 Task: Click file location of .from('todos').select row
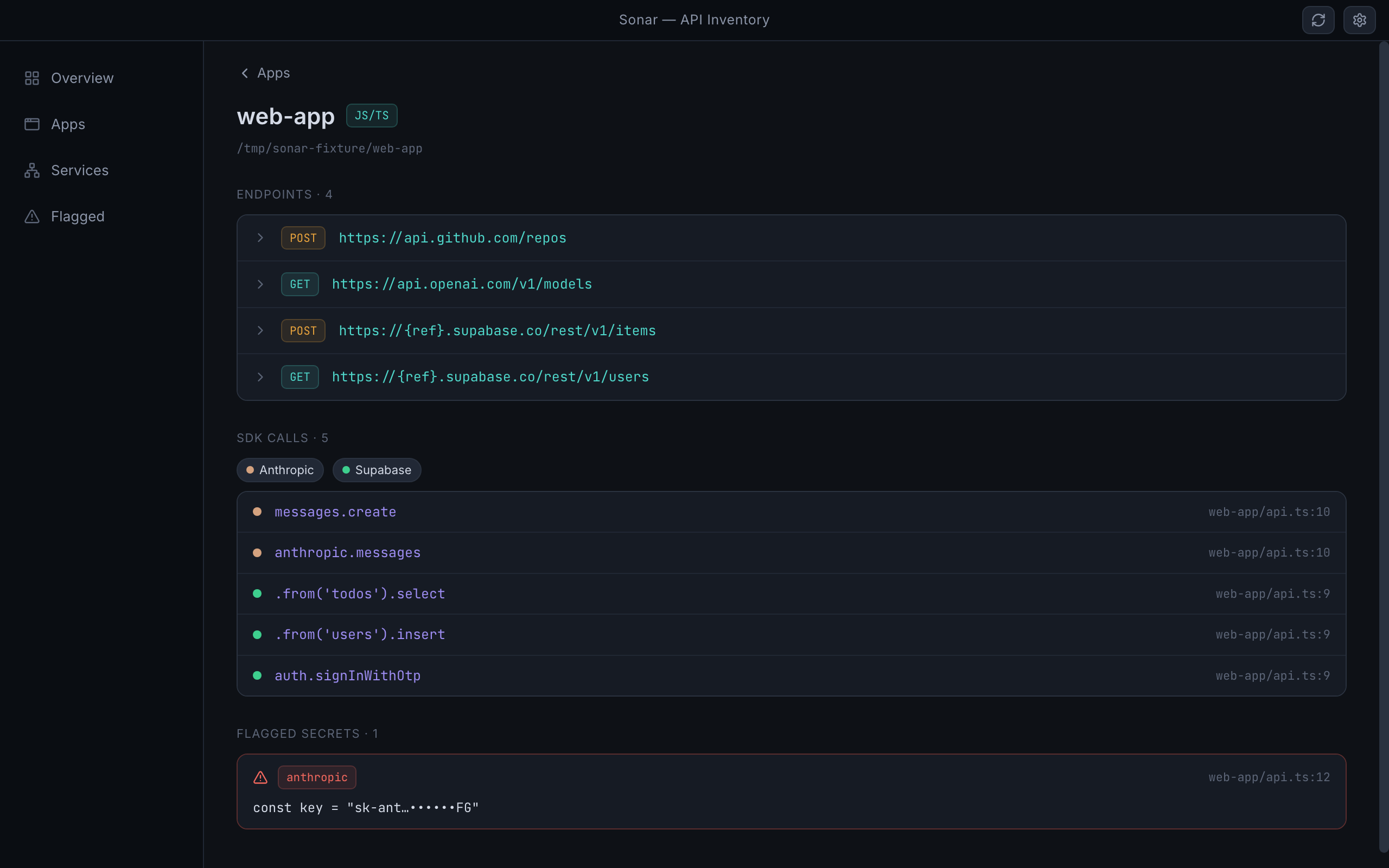point(1272,593)
